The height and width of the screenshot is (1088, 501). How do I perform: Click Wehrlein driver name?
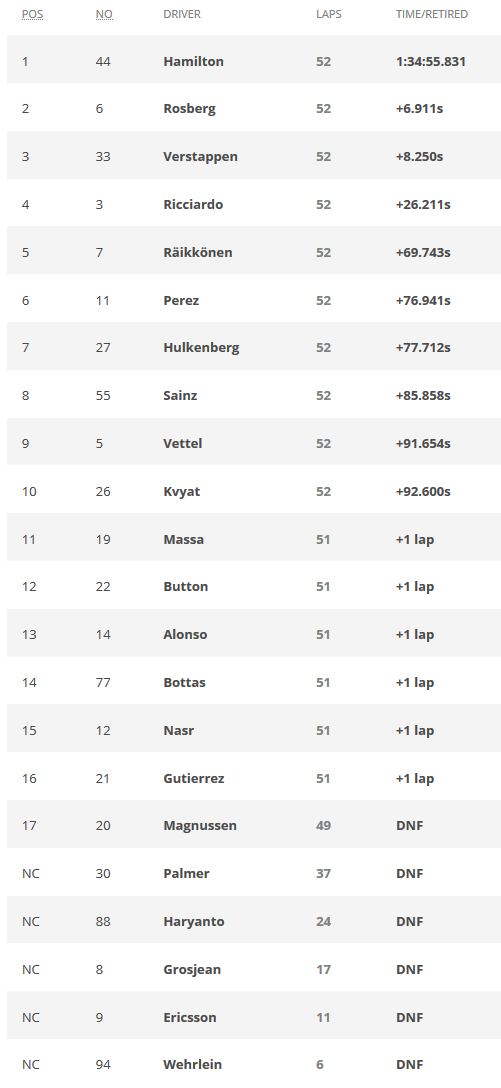click(x=192, y=1064)
